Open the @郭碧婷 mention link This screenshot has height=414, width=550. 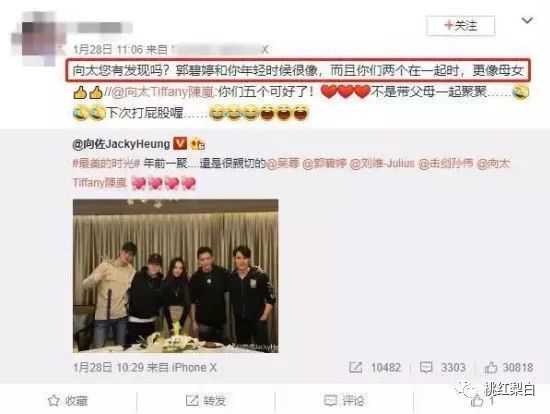pyautogui.click(x=324, y=163)
